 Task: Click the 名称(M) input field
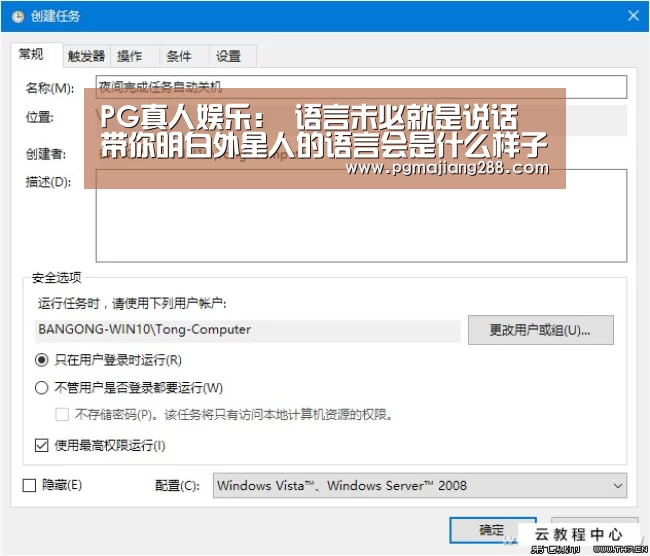[361, 87]
